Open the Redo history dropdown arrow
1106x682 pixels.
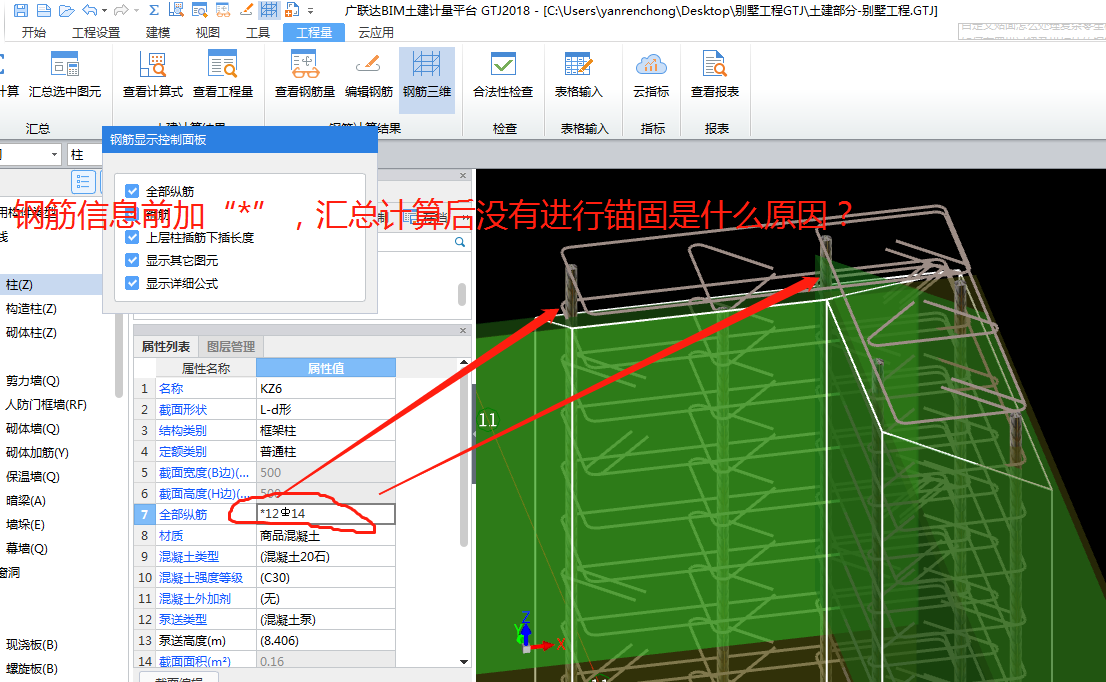tap(137, 11)
